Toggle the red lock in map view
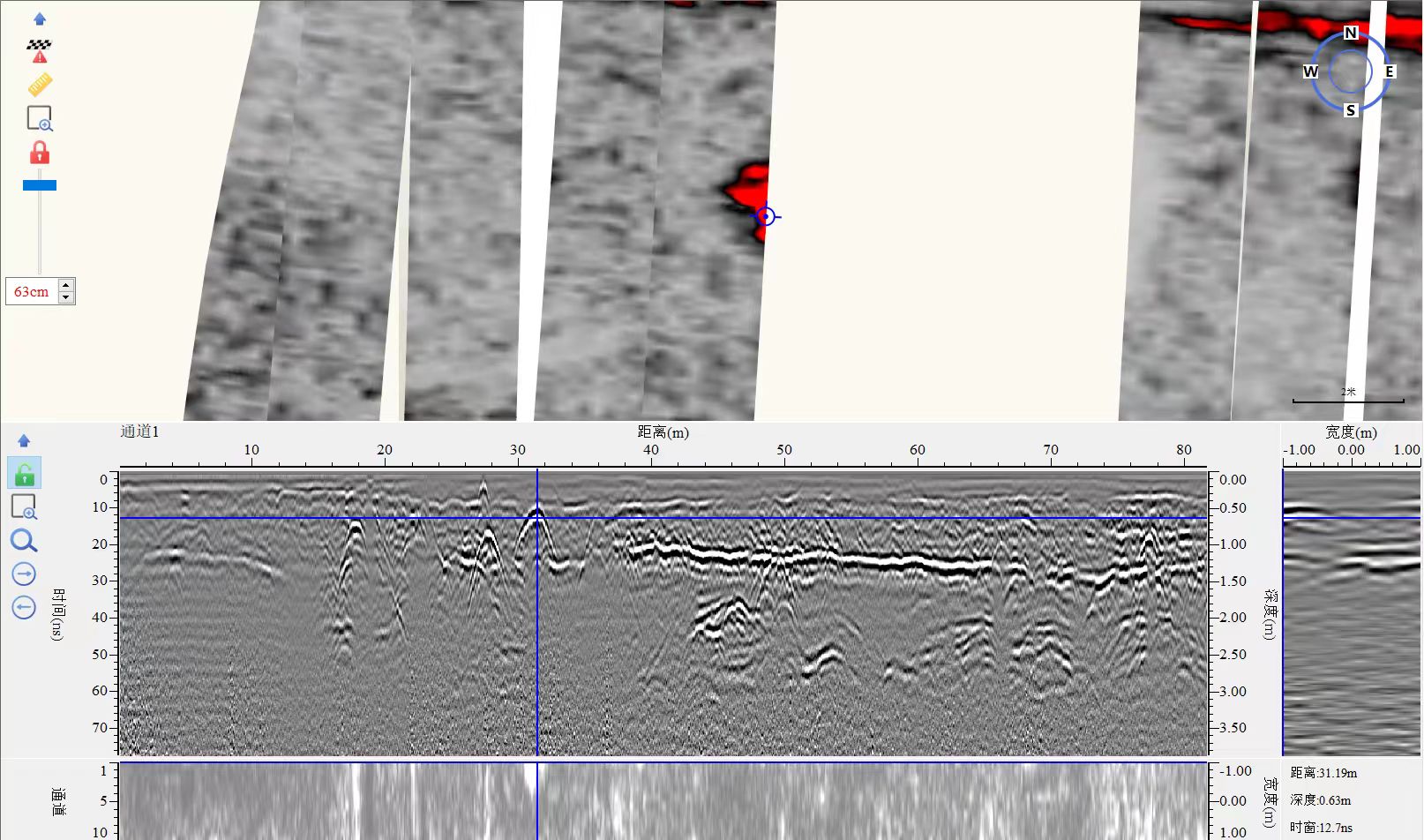Screen dimensions: 1424x840 [40, 153]
